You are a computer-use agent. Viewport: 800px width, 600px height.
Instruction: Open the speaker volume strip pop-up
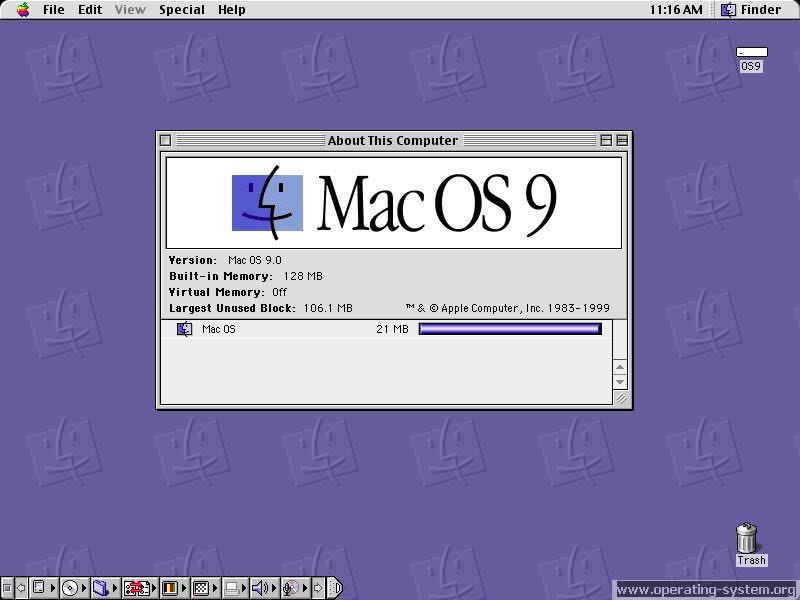(x=261, y=588)
